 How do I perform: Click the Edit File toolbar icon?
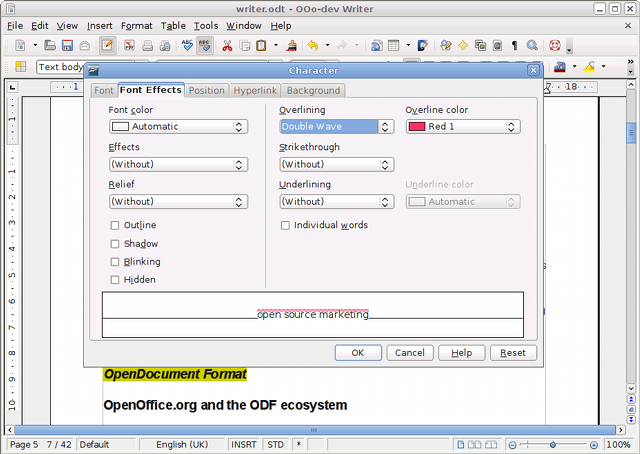107,46
